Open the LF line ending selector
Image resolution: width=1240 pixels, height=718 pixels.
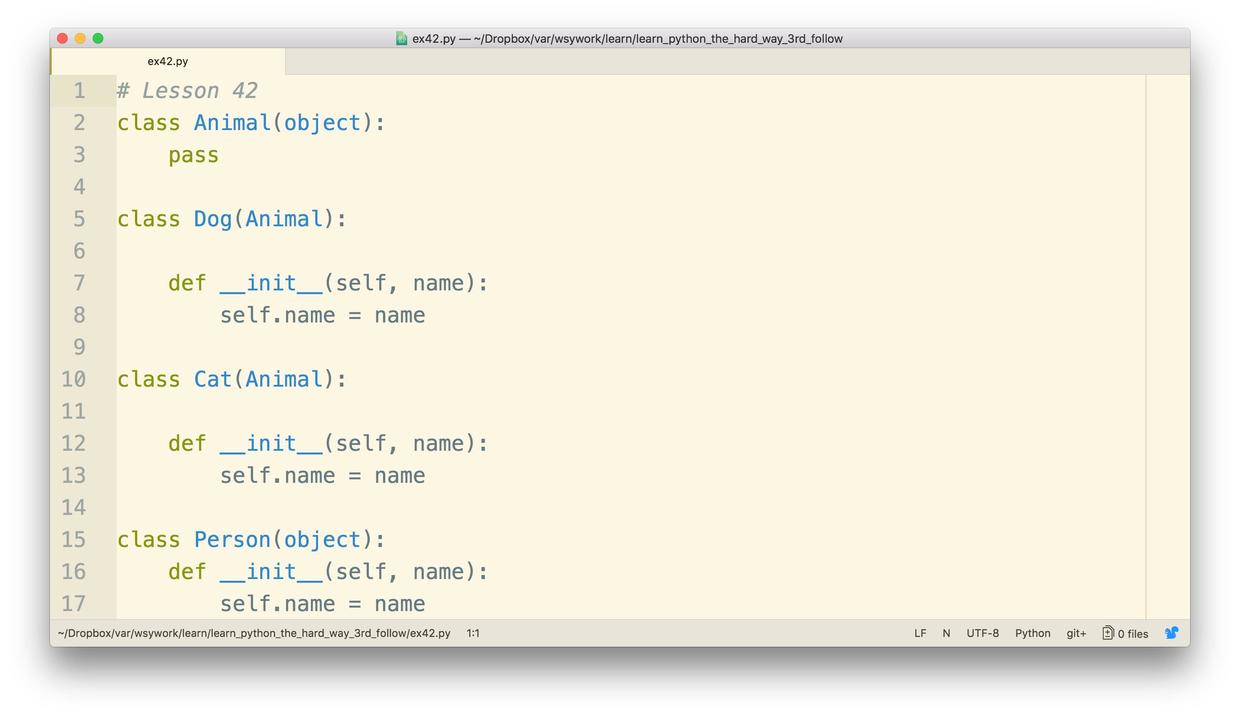tap(920, 633)
